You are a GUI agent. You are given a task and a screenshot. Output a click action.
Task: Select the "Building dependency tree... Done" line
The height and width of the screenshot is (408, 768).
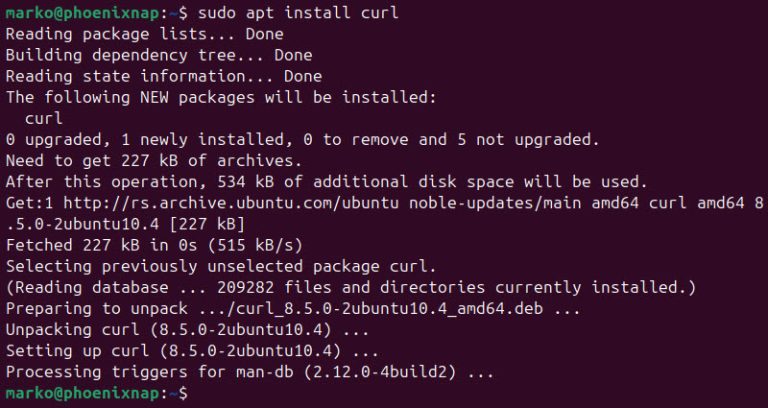[159, 55]
